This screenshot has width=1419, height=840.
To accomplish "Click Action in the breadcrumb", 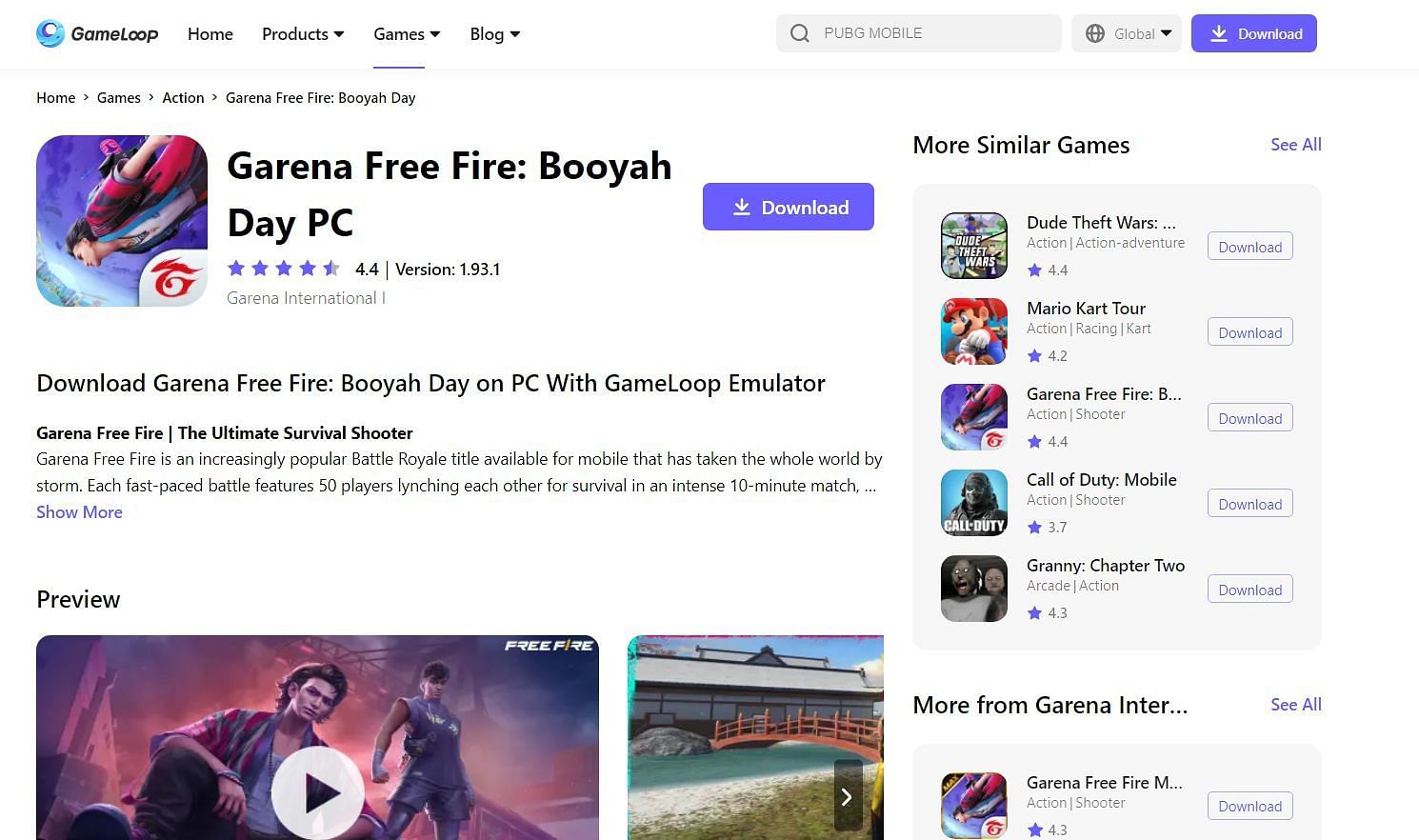I will pos(183,98).
